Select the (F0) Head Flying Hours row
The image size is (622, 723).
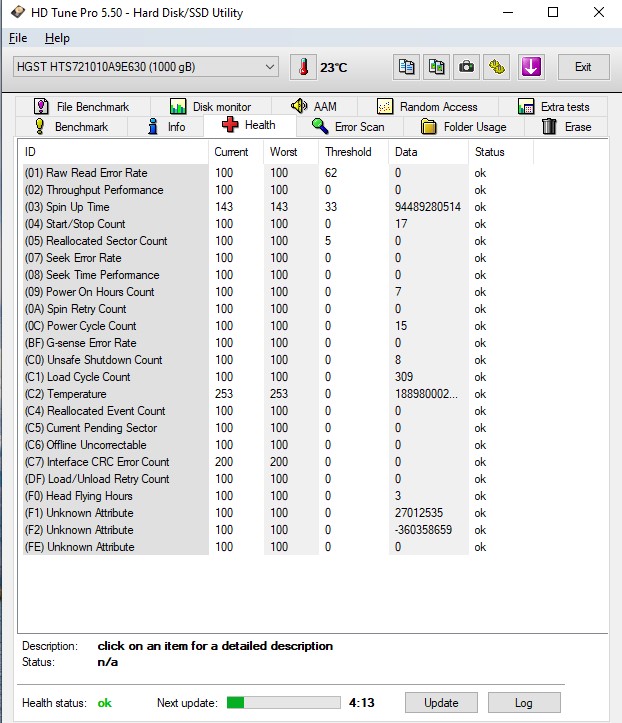coord(278,496)
